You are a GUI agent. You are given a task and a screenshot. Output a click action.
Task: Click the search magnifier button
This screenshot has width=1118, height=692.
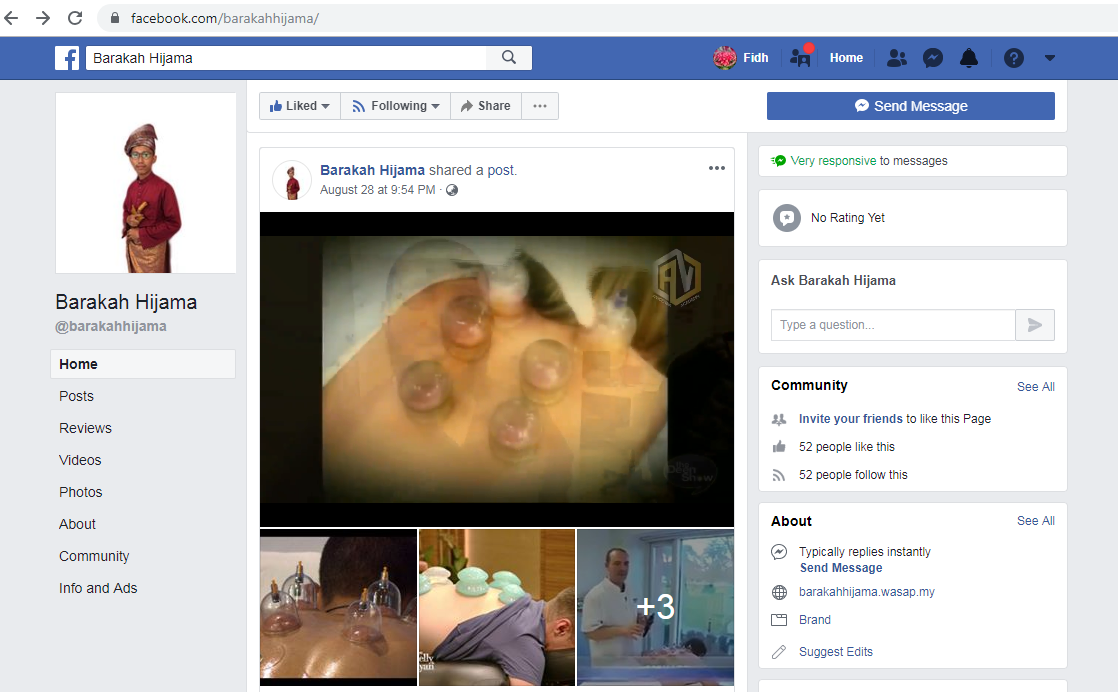(508, 58)
